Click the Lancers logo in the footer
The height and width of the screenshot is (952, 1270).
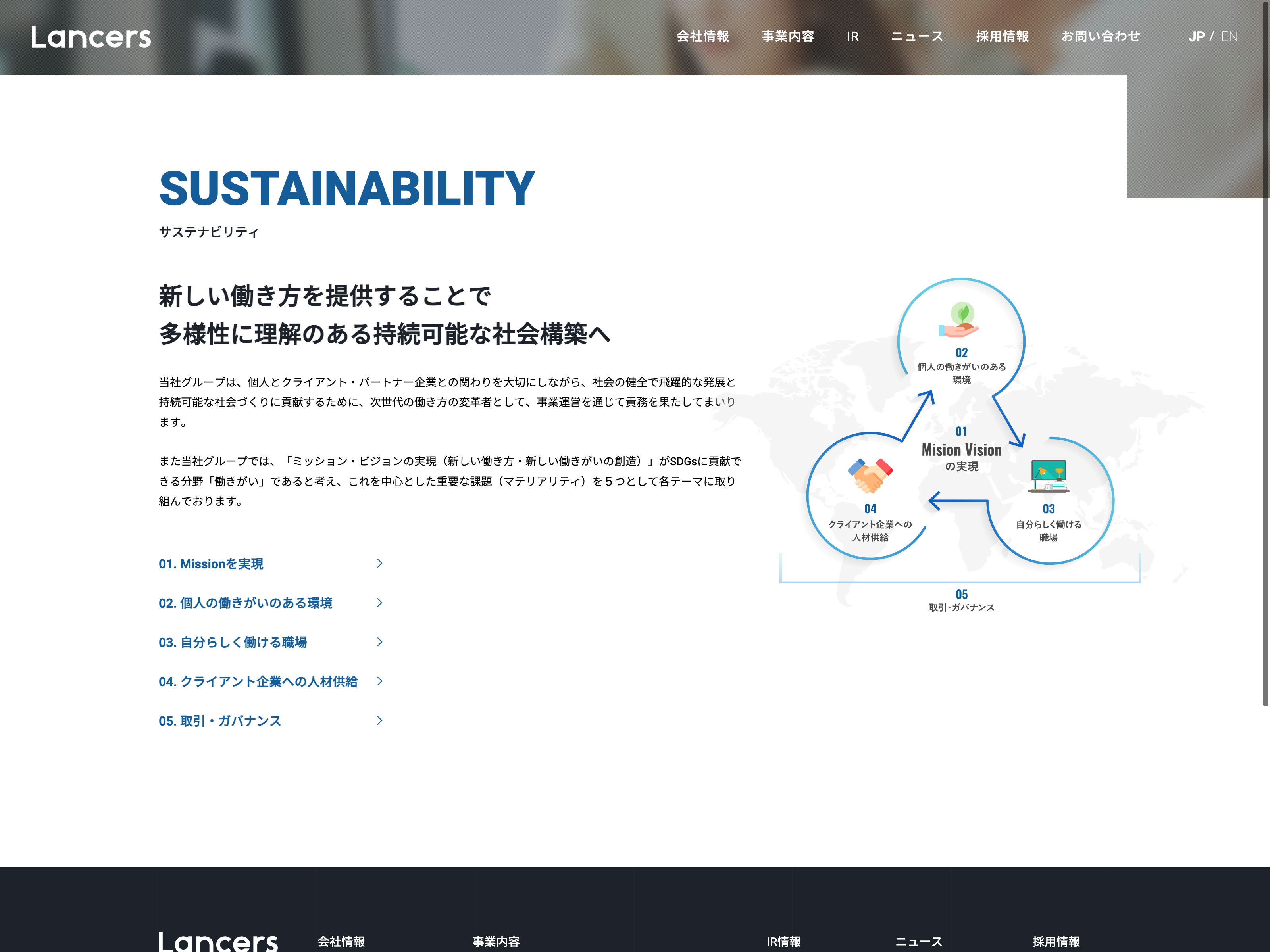217,941
